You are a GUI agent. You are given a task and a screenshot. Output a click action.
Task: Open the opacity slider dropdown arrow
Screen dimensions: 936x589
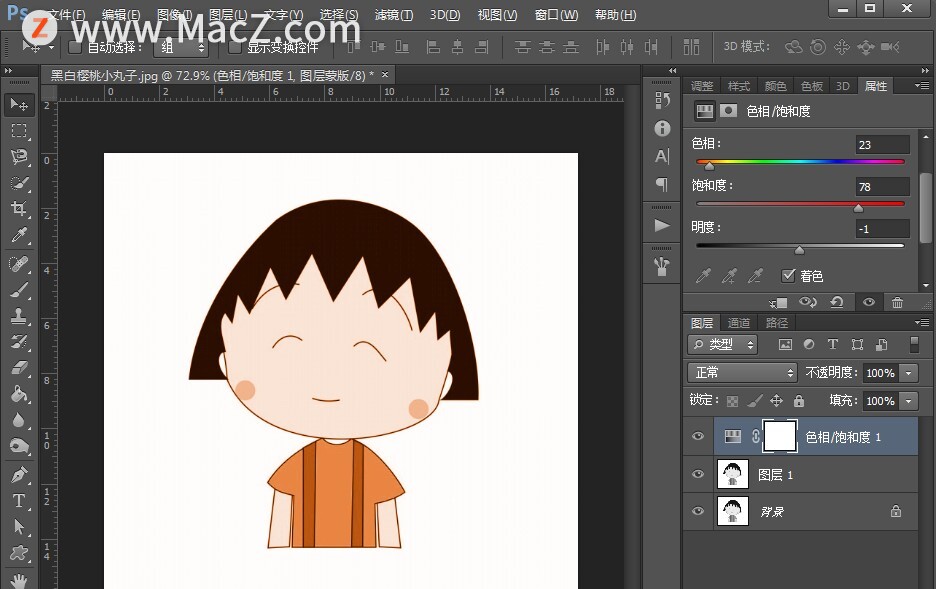909,373
